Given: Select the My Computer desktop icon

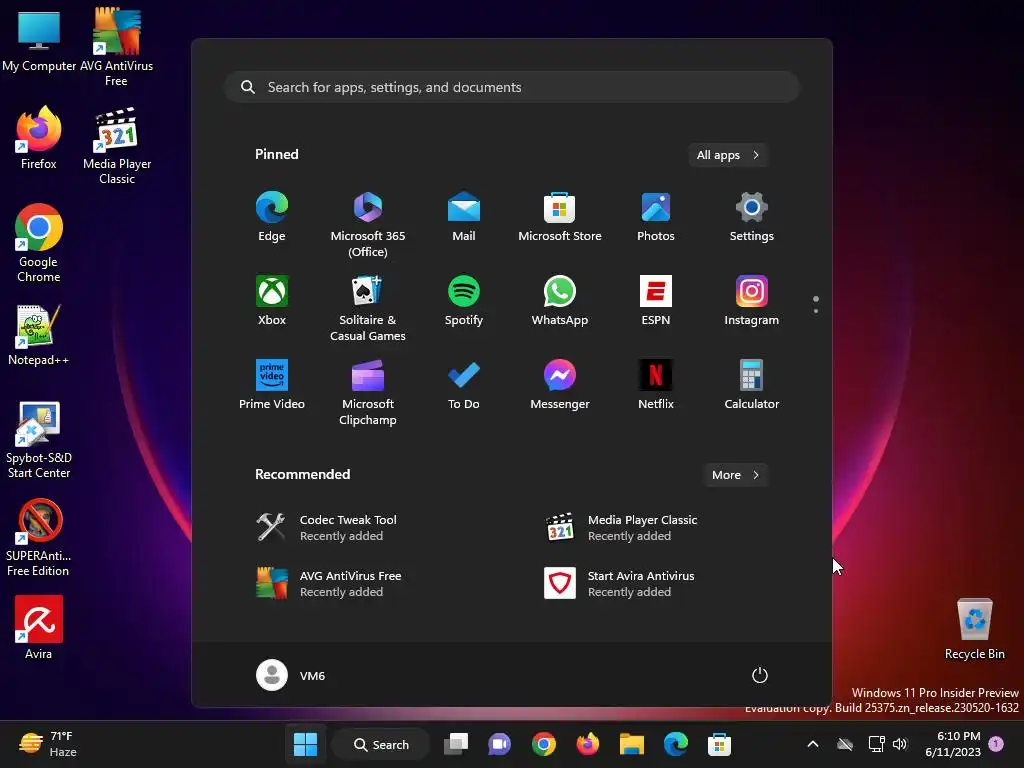Looking at the screenshot, I should tap(39, 40).
